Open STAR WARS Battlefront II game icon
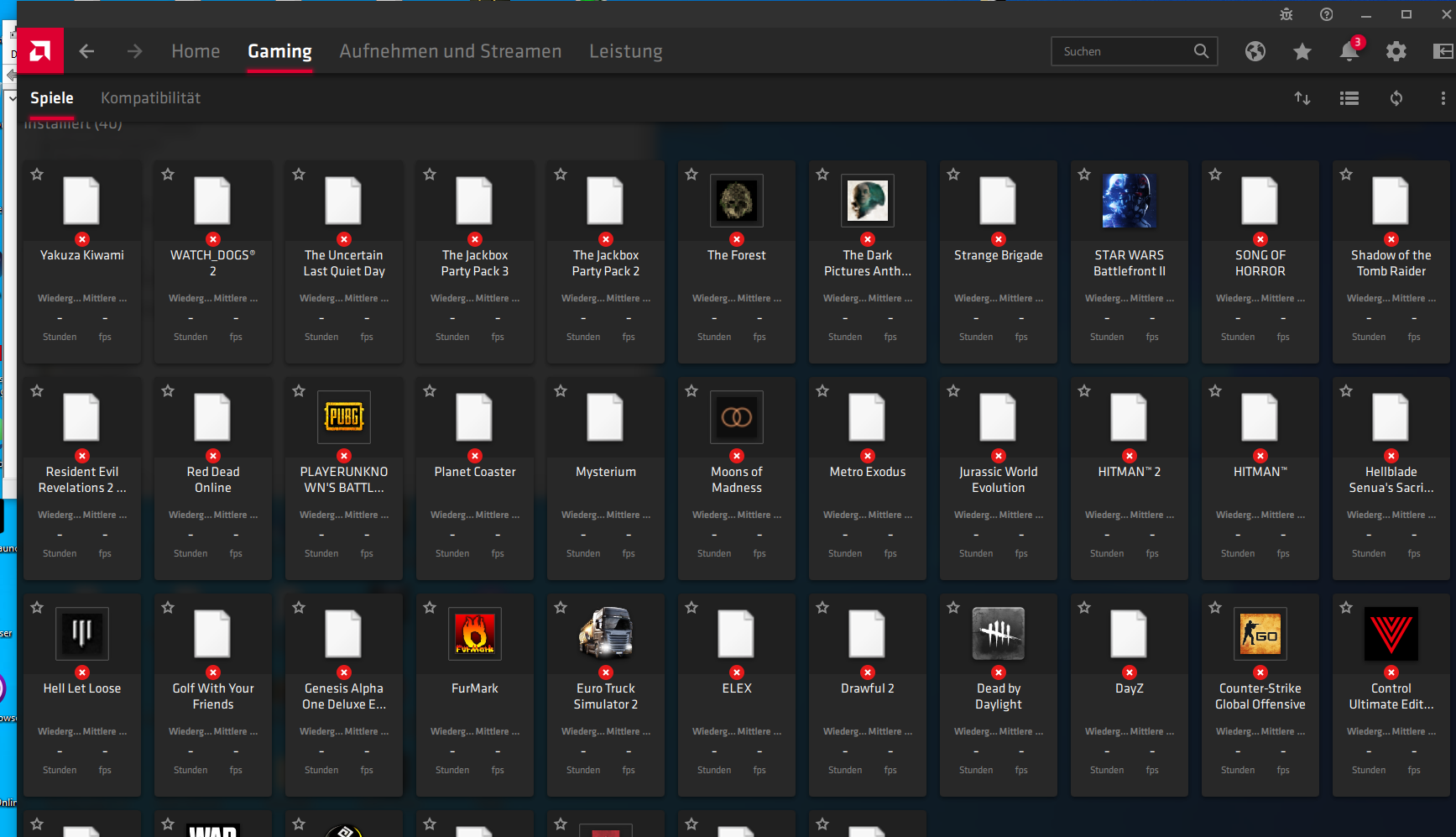 click(1130, 201)
